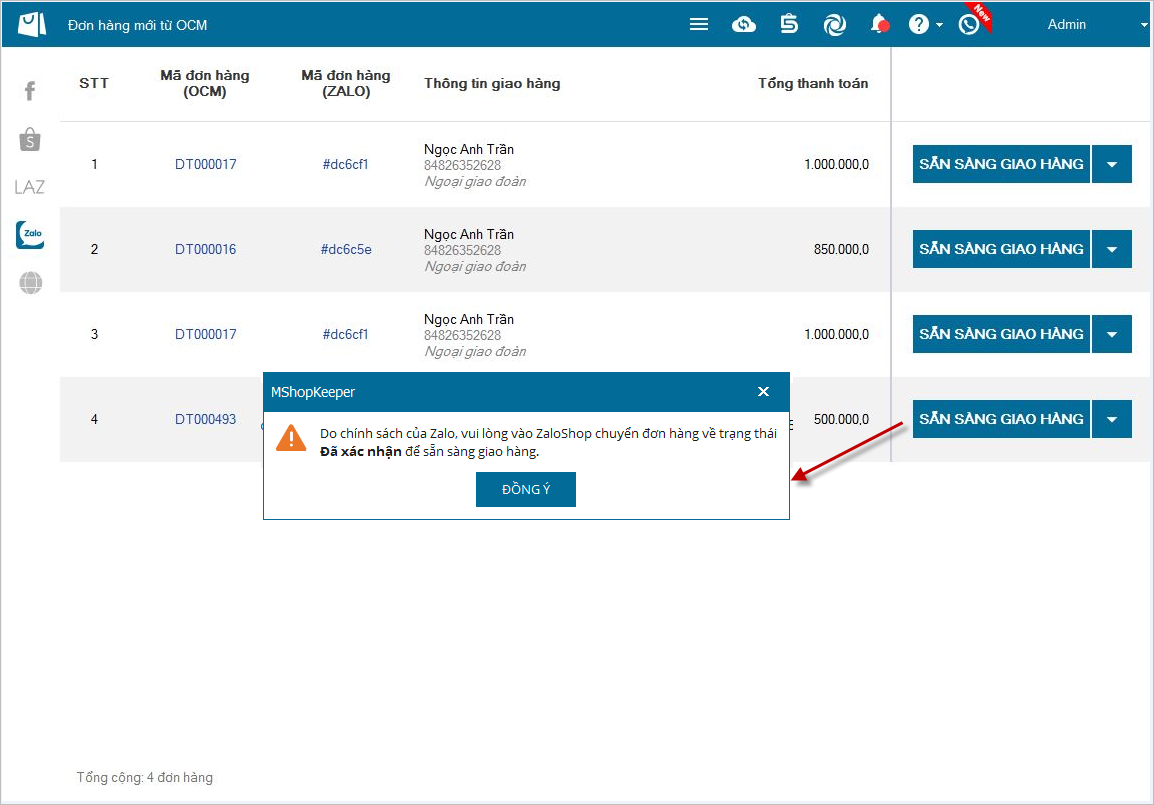Viewport: 1154px width, 805px height.
Task: Expand the action dropdown arrow for row 1
Action: [x=1112, y=164]
